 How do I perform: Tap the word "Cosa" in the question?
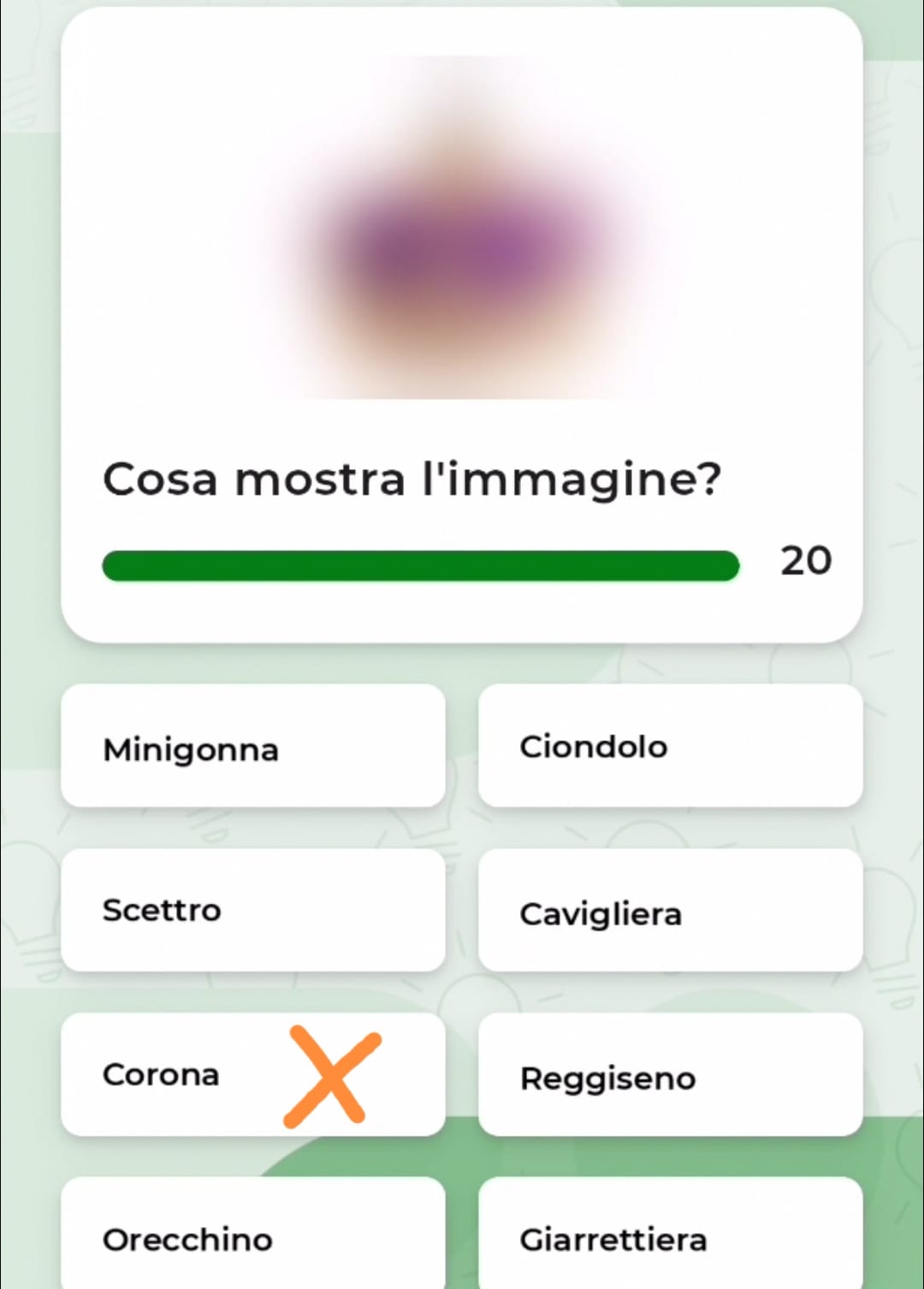click(160, 478)
